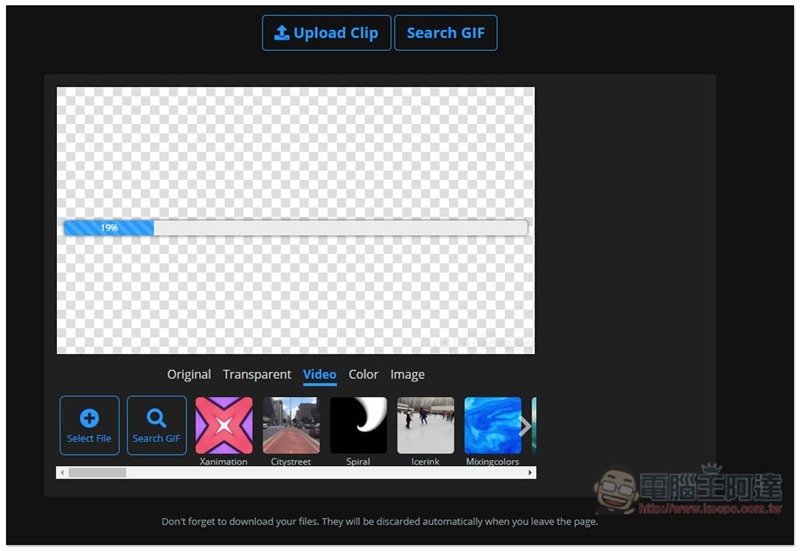Viewport: 800px width, 551px height.
Task: Click the Select File plus tile
Action: click(89, 425)
